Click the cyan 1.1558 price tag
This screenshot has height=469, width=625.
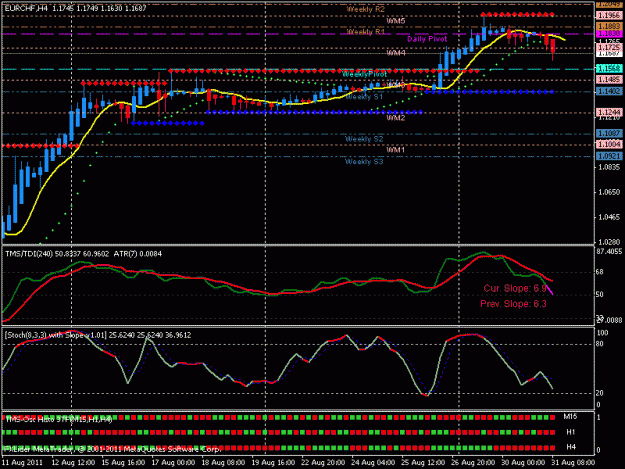(609, 69)
